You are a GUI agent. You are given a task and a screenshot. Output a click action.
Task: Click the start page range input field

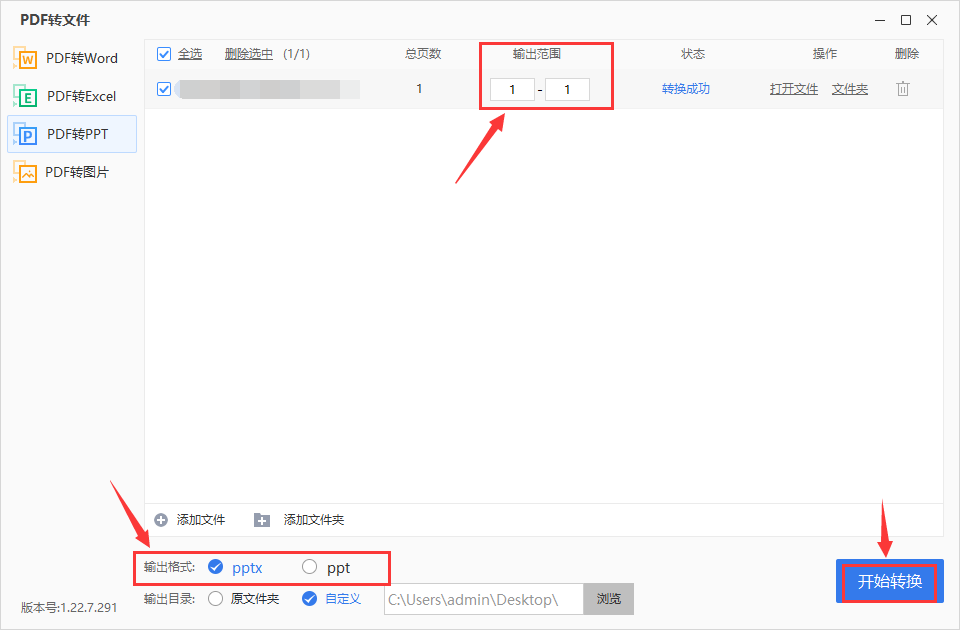[x=512, y=89]
